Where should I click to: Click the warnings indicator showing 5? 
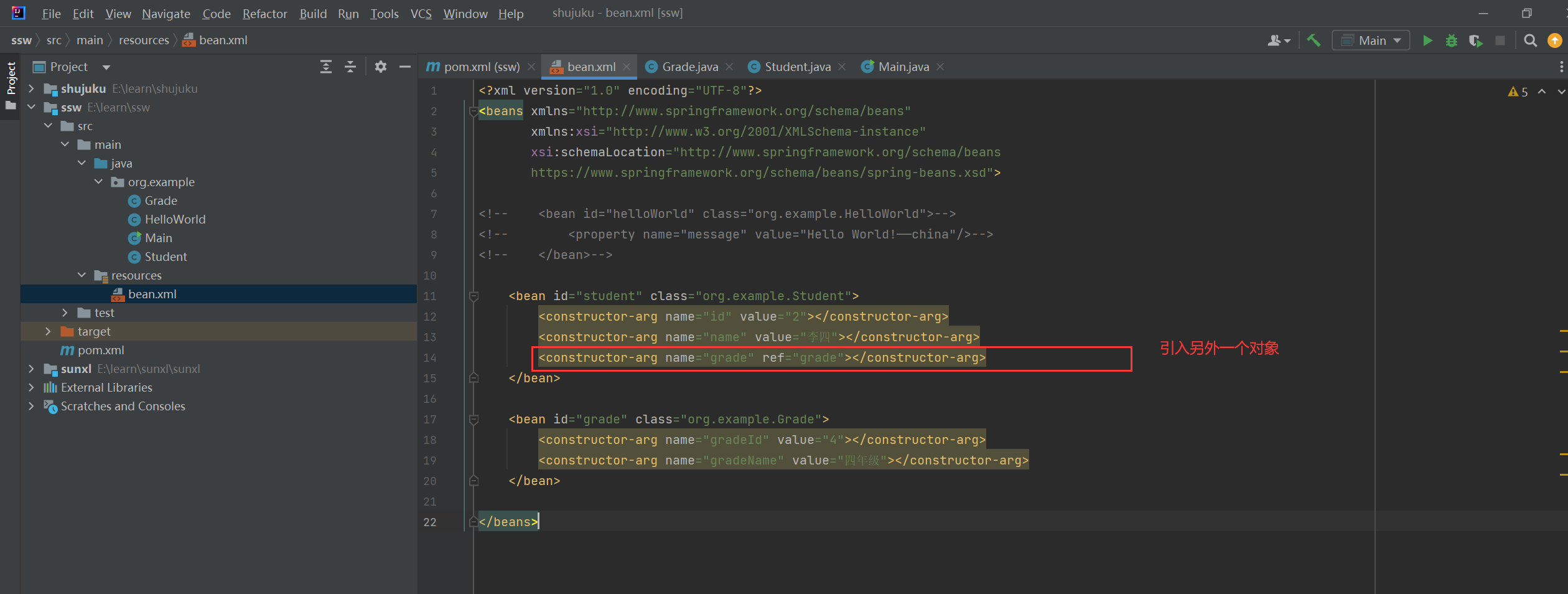[1518, 92]
